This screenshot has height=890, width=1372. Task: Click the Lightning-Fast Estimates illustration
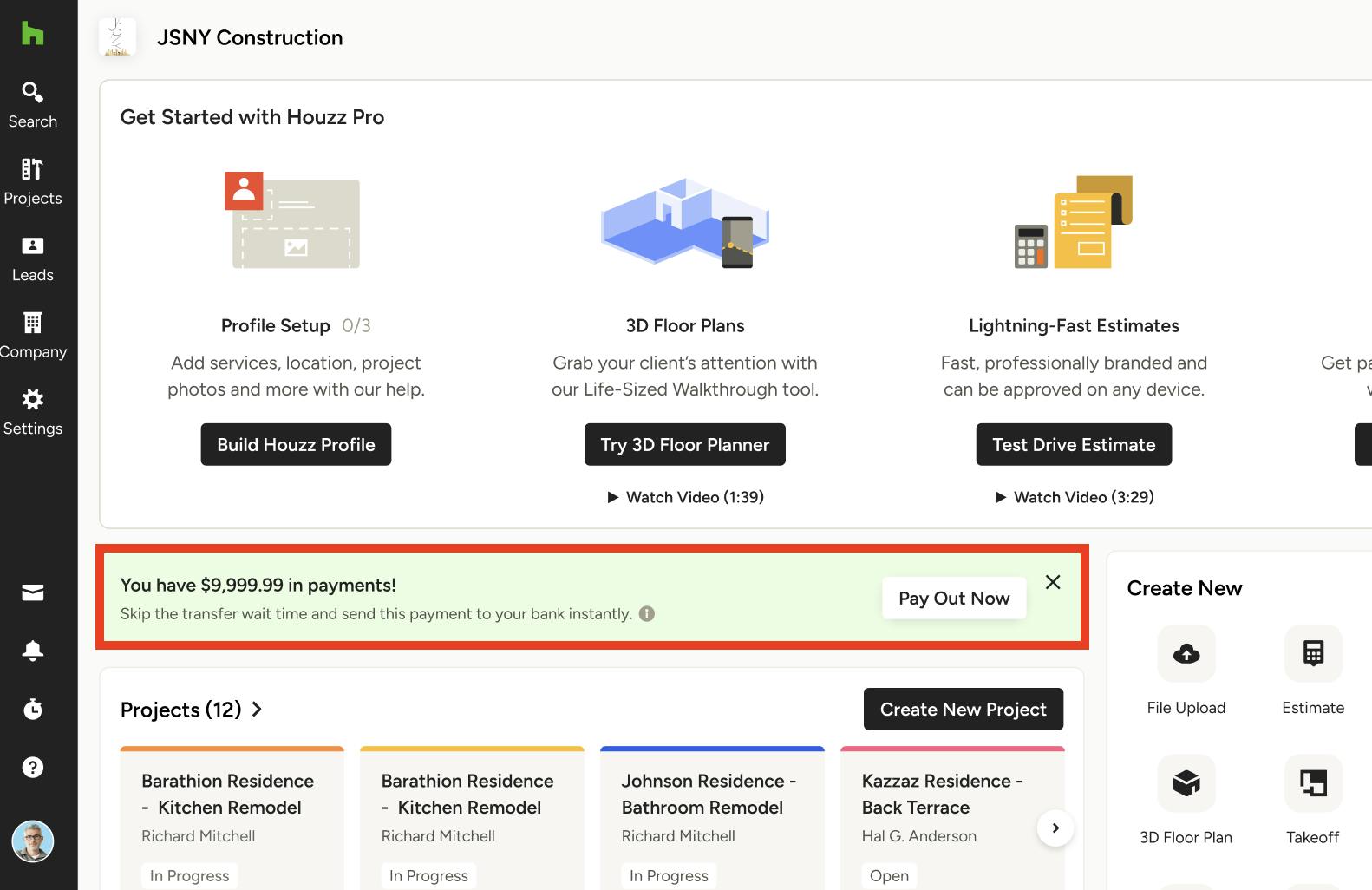coord(1074,222)
